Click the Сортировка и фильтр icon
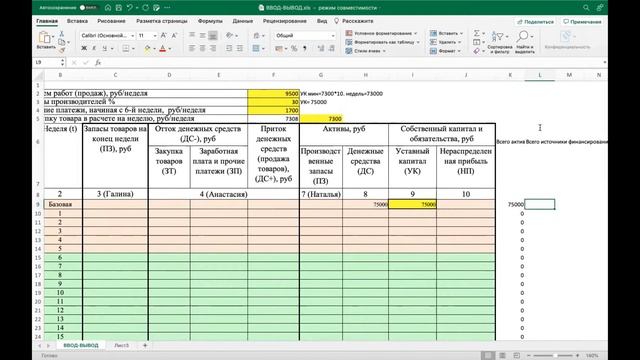 tap(500, 42)
